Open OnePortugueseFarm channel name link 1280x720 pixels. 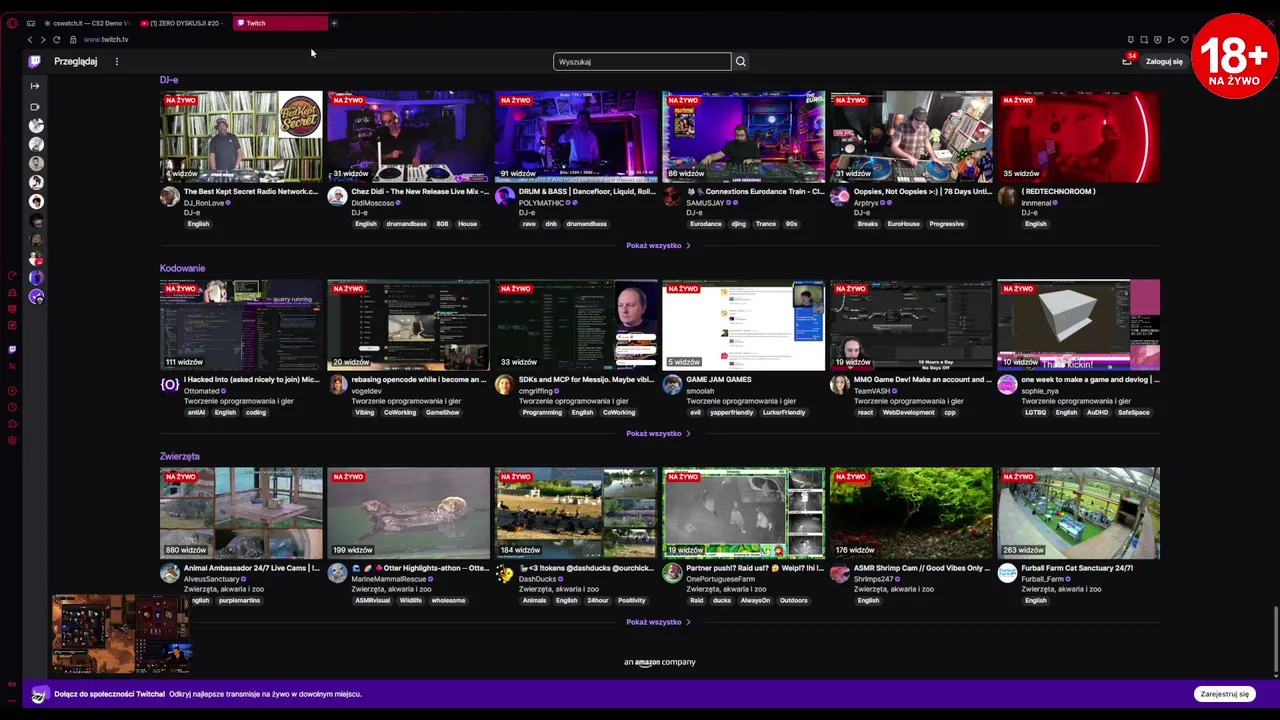pyautogui.click(x=720, y=579)
